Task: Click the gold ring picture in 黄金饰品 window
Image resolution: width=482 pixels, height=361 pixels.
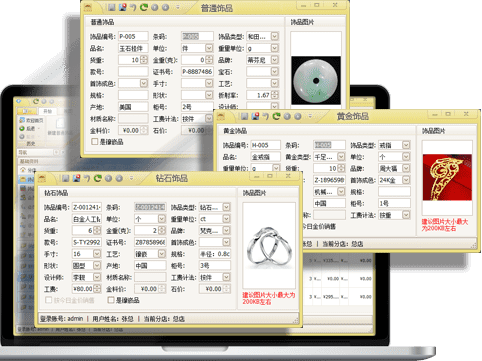Action: pos(447,177)
